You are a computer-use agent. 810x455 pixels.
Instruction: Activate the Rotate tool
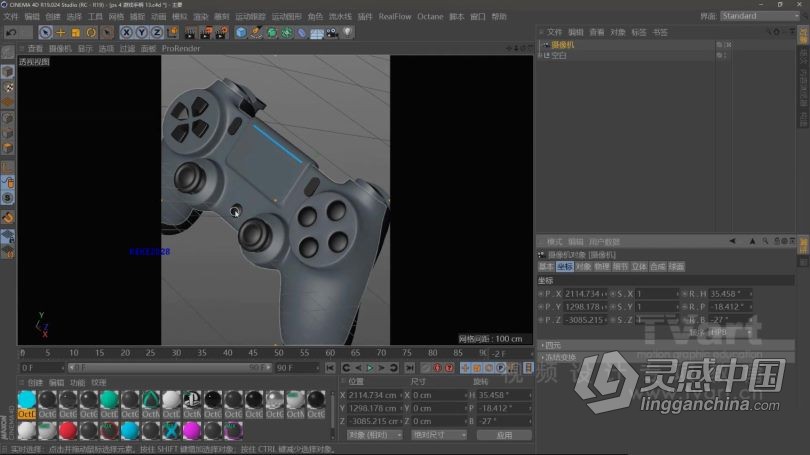pyautogui.click(x=91, y=33)
